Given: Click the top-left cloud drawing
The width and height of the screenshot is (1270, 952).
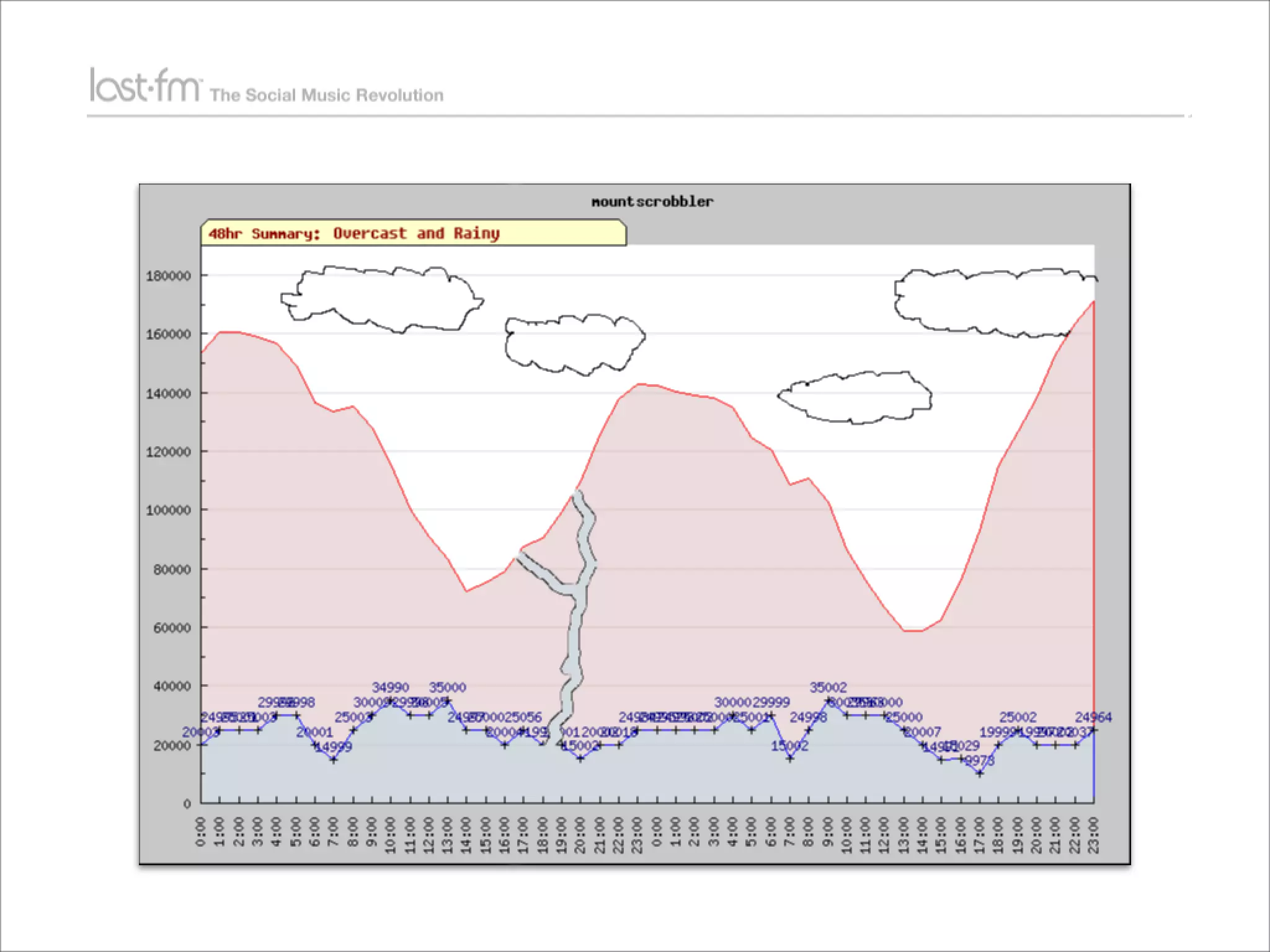Looking at the screenshot, I should pyautogui.click(x=381, y=299).
